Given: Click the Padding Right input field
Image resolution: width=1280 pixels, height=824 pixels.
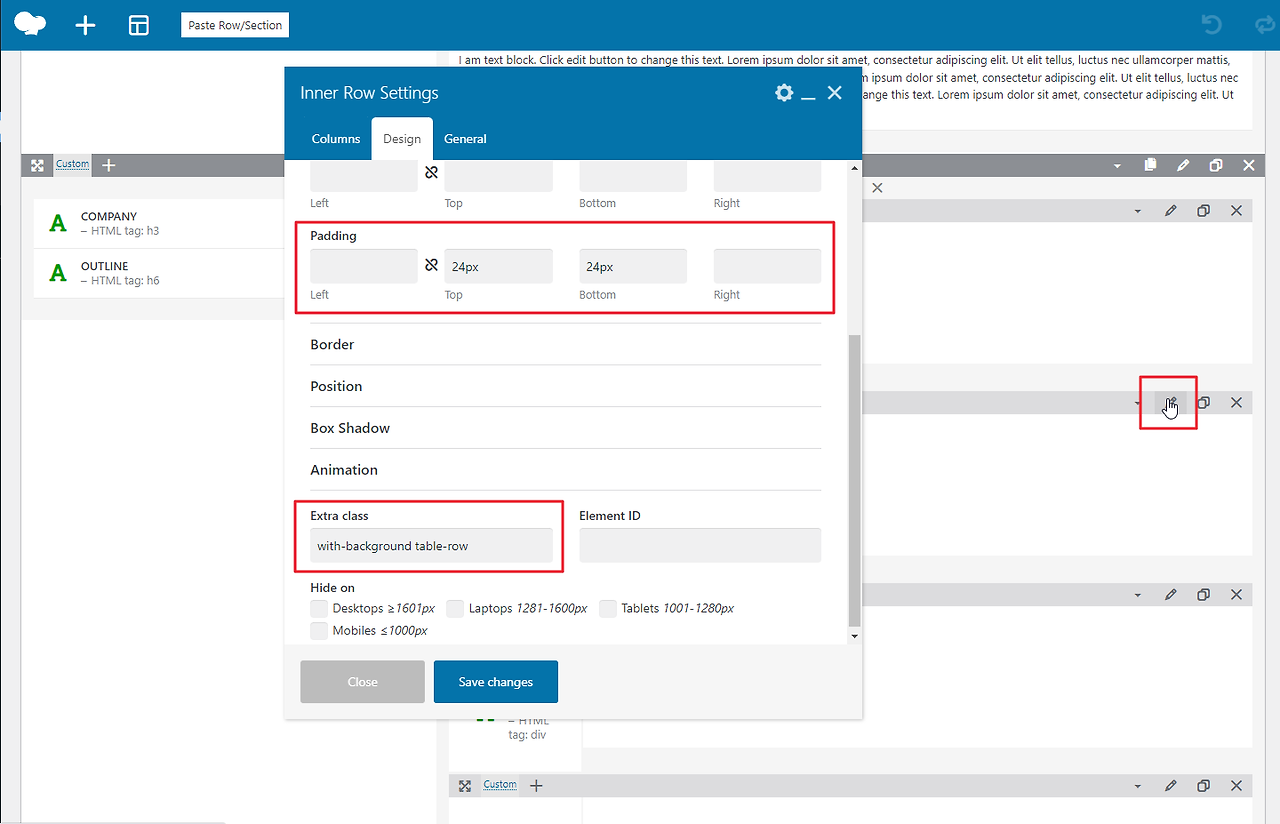Looking at the screenshot, I should point(767,266).
